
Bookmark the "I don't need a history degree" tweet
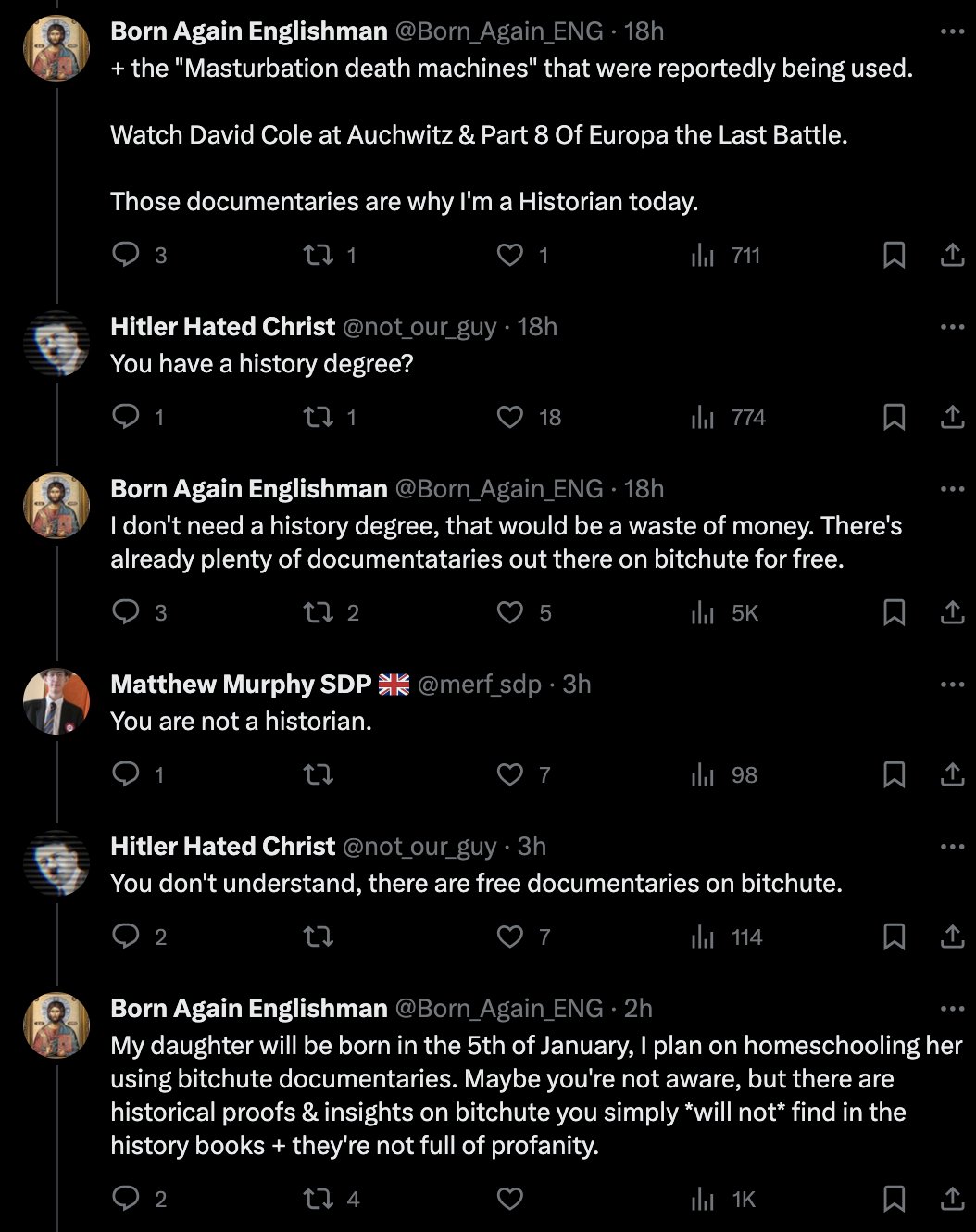point(894,612)
